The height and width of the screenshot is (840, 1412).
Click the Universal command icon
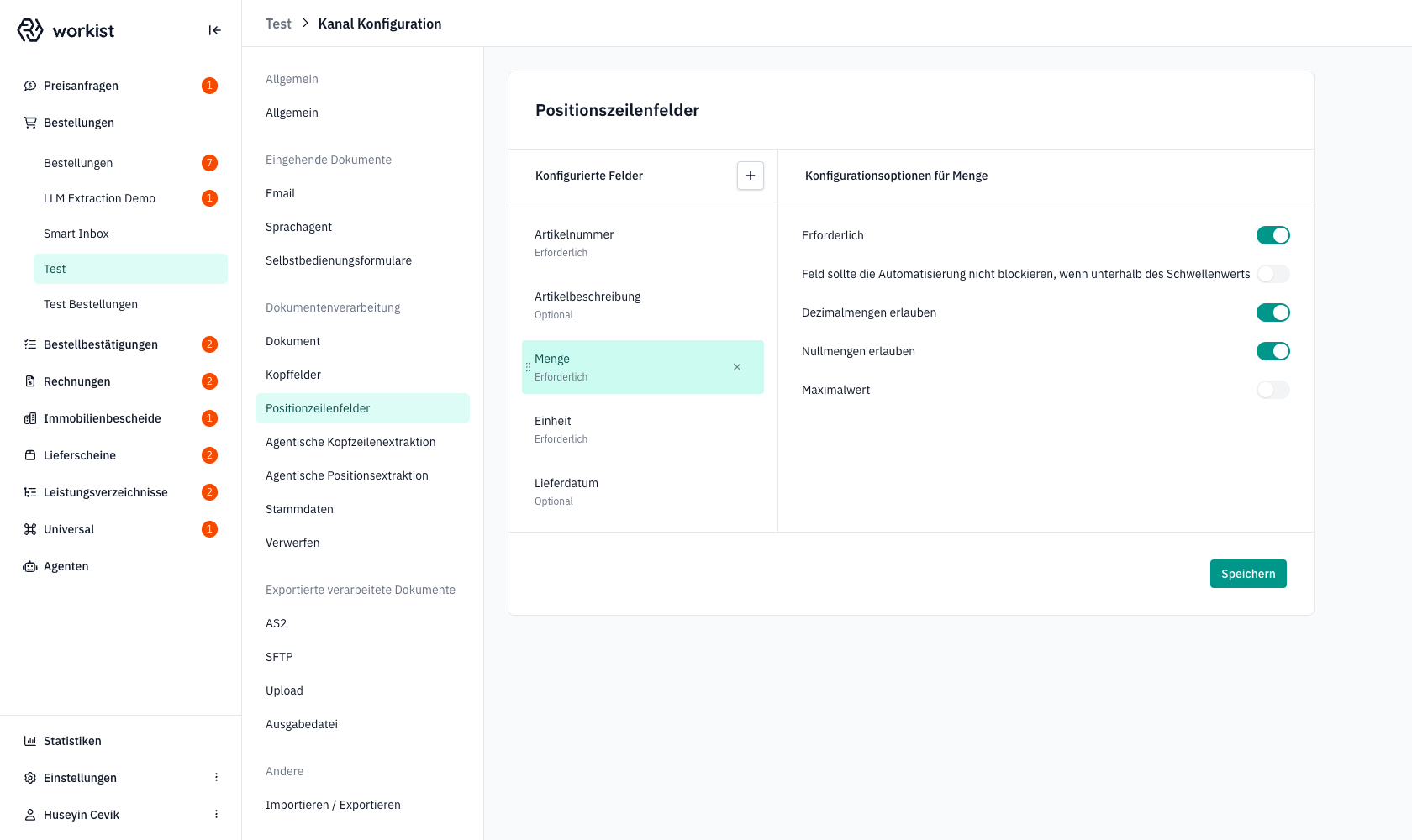coord(30,529)
